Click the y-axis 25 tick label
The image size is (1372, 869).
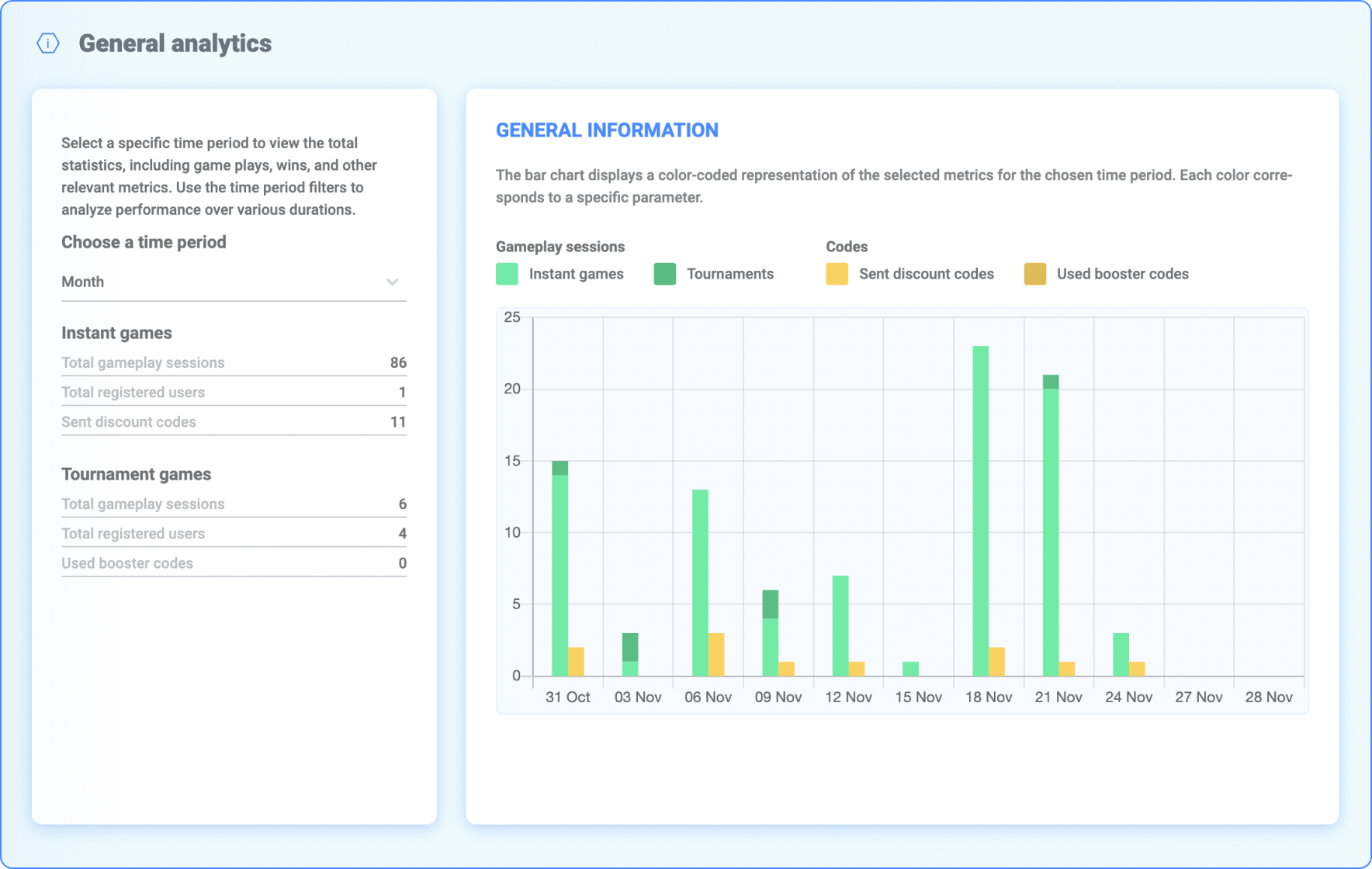tap(512, 317)
